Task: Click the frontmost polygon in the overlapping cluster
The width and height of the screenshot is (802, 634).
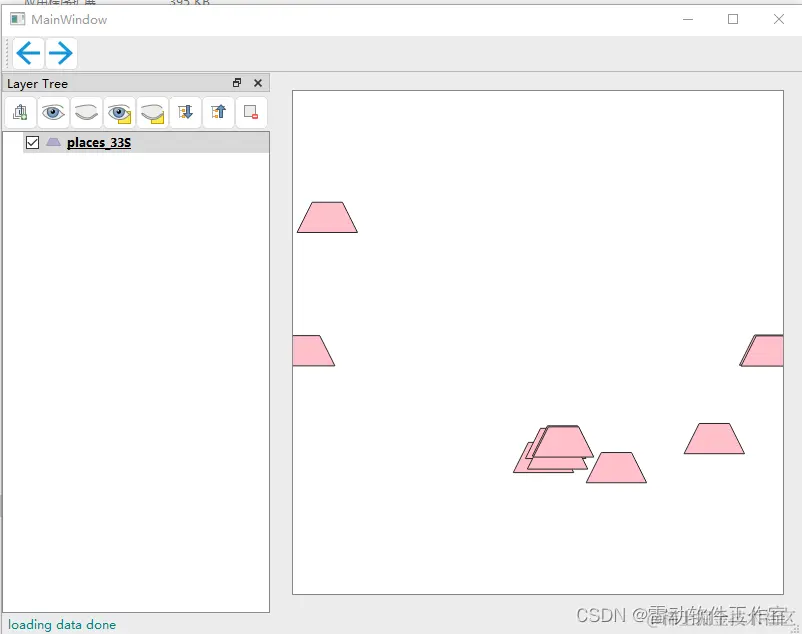Action: [563, 441]
